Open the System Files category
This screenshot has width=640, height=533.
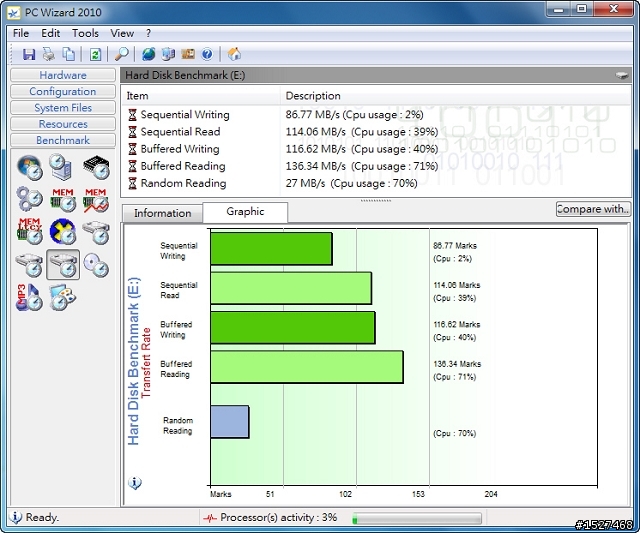pyautogui.click(x=63, y=108)
